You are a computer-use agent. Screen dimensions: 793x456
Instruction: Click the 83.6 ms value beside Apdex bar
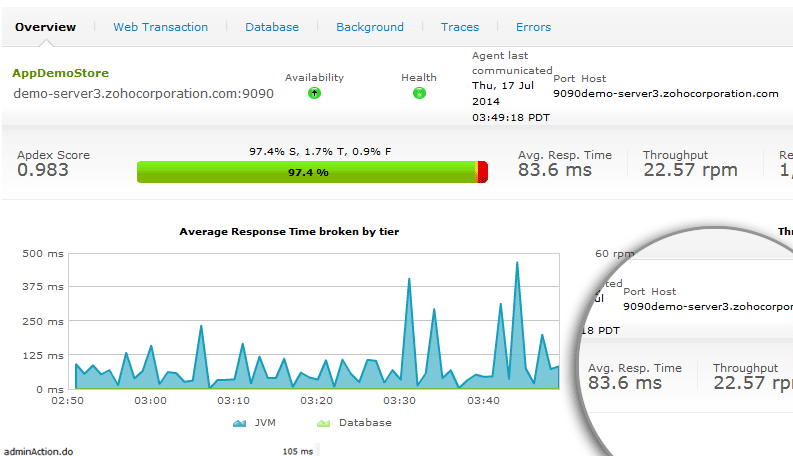pos(555,170)
